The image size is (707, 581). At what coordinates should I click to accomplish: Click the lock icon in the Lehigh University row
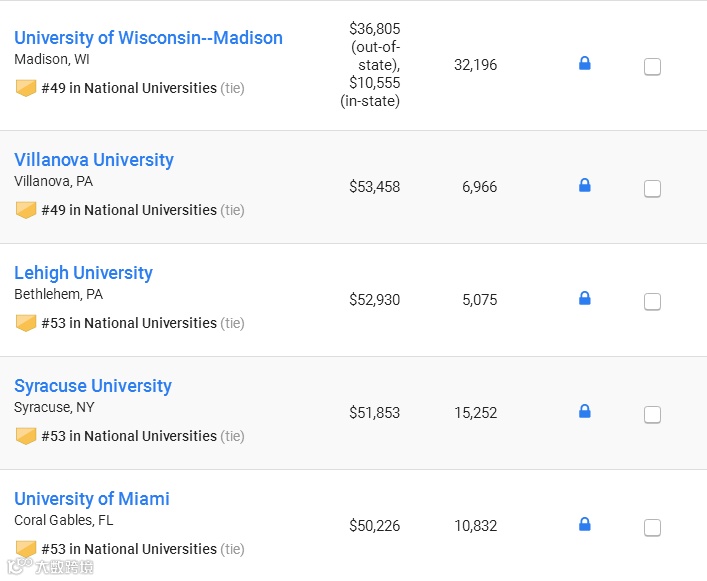(x=585, y=298)
